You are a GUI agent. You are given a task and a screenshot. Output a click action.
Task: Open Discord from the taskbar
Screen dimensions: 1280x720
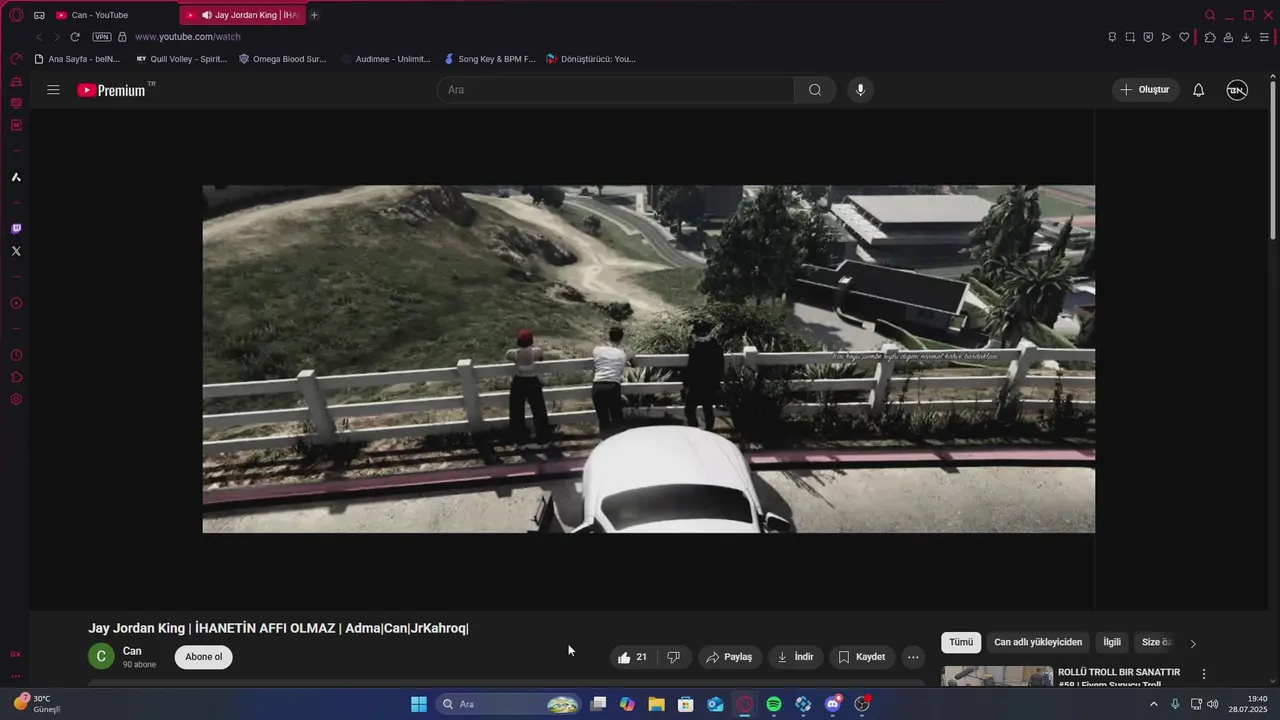tap(833, 704)
